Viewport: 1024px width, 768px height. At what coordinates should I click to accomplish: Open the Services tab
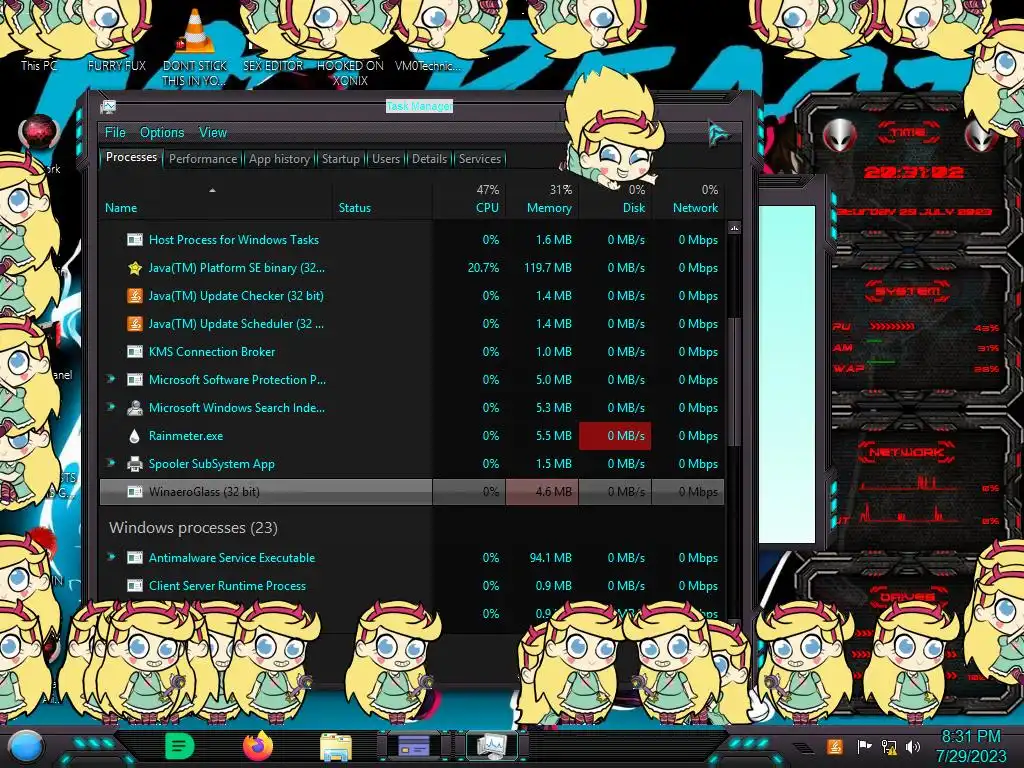click(479, 159)
